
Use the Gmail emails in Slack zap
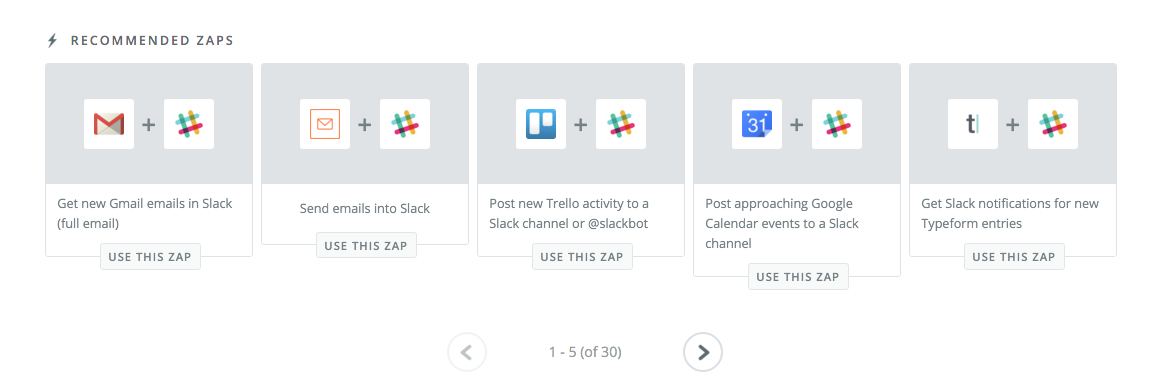click(150, 257)
